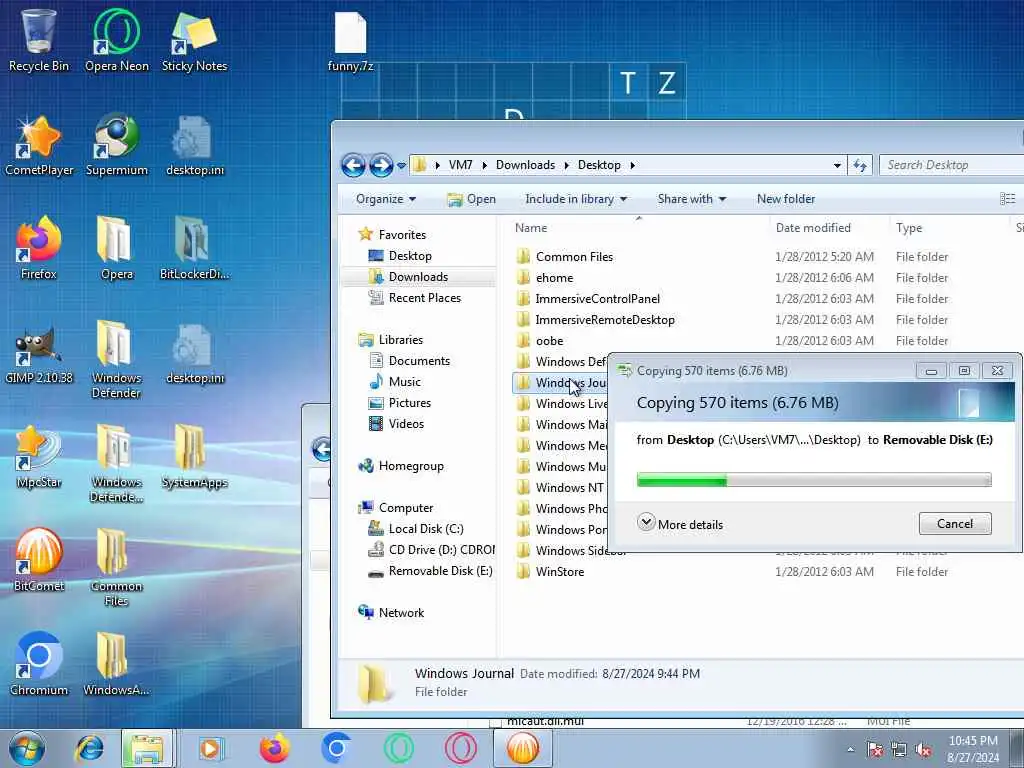Viewport: 1024px width, 768px height.
Task: Cancel the copy operation
Action: (x=955, y=524)
